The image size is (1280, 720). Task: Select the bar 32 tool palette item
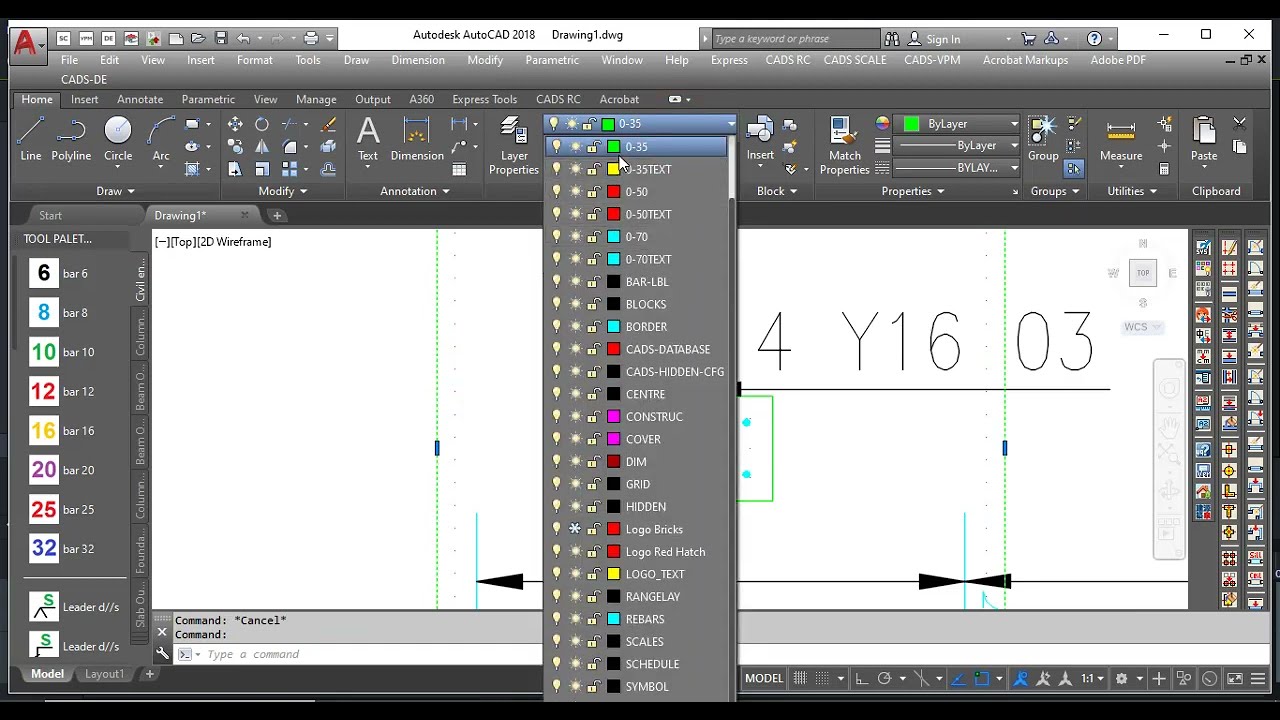pos(62,549)
